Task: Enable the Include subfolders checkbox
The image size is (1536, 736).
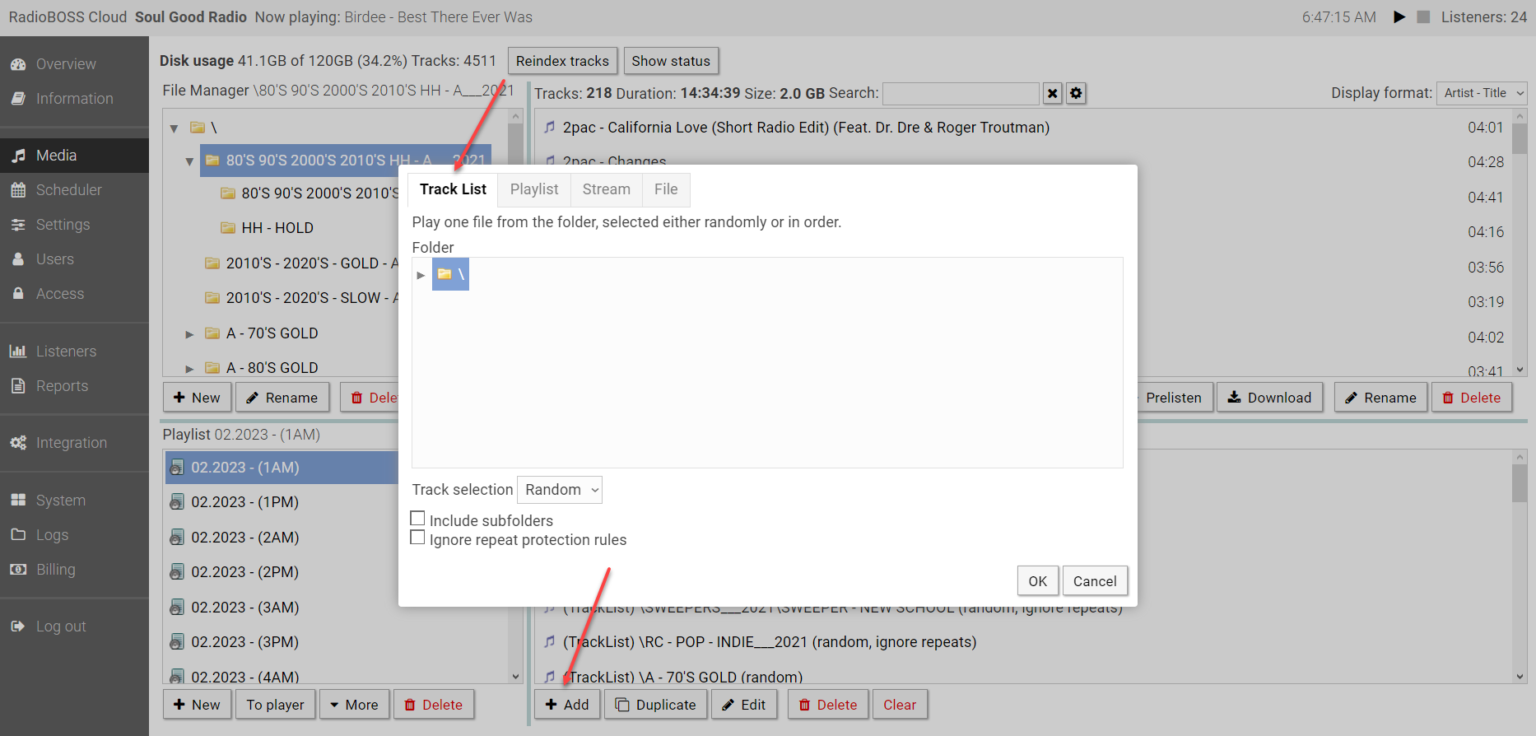Action: (x=417, y=518)
